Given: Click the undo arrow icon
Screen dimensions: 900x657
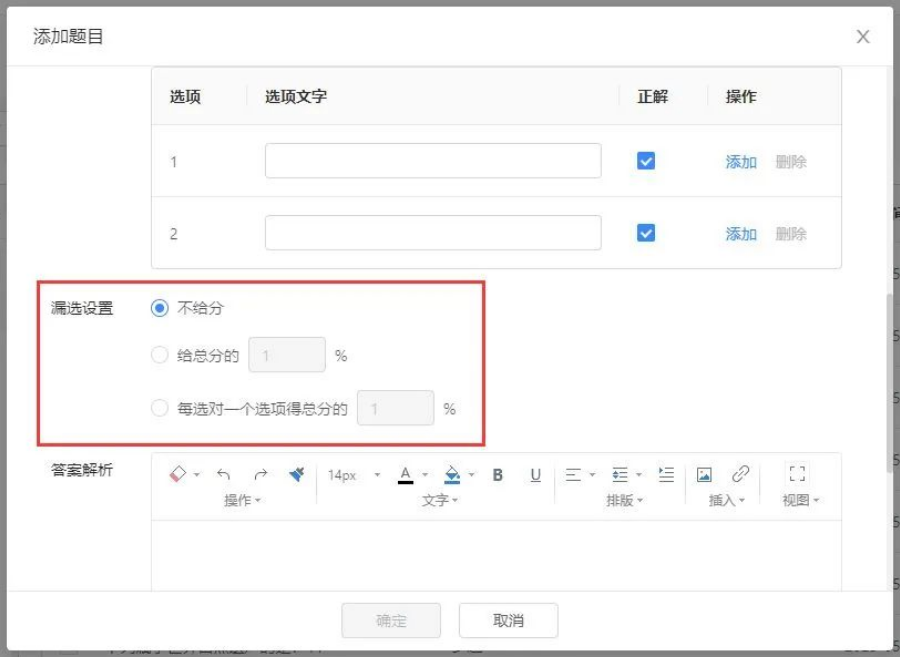Looking at the screenshot, I should tap(223, 475).
